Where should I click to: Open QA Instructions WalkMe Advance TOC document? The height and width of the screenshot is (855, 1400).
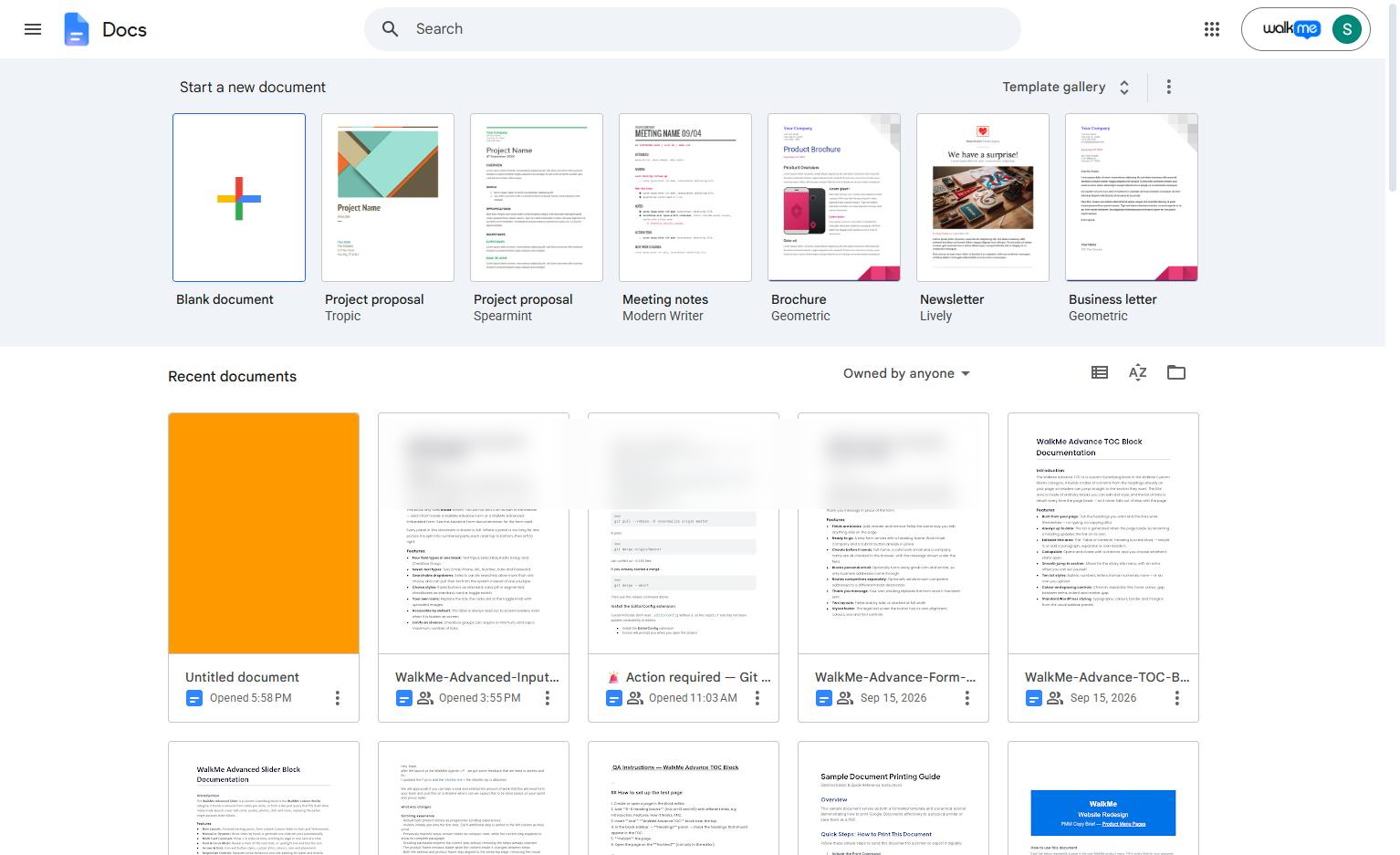[684, 798]
